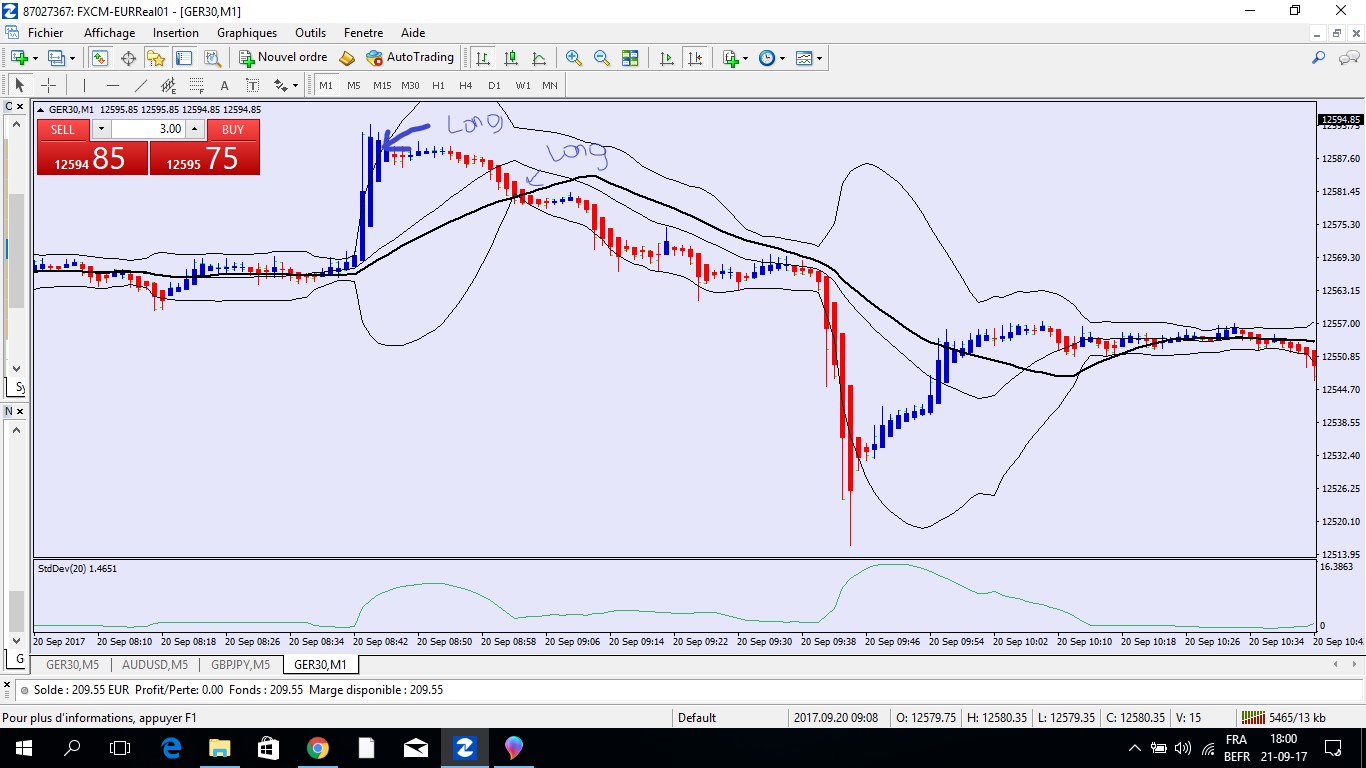Open Microsoft Edge from taskbar
This screenshot has width=1366, height=768.
click(170, 747)
